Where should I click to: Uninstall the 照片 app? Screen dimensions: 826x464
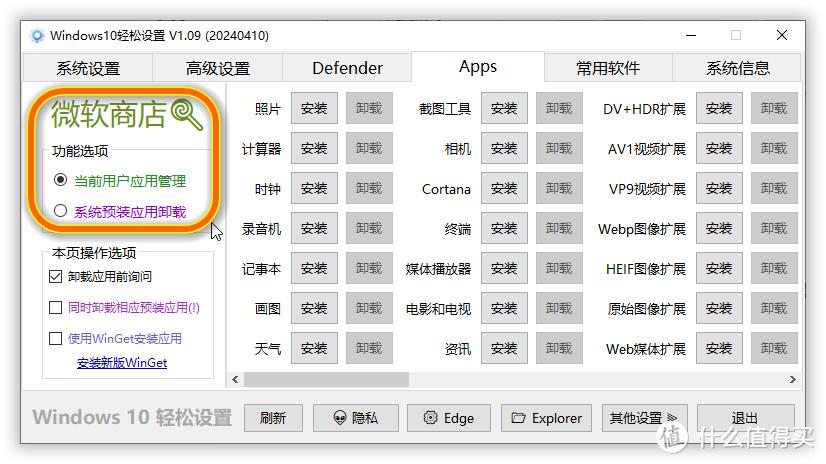click(x=369, y=108)
